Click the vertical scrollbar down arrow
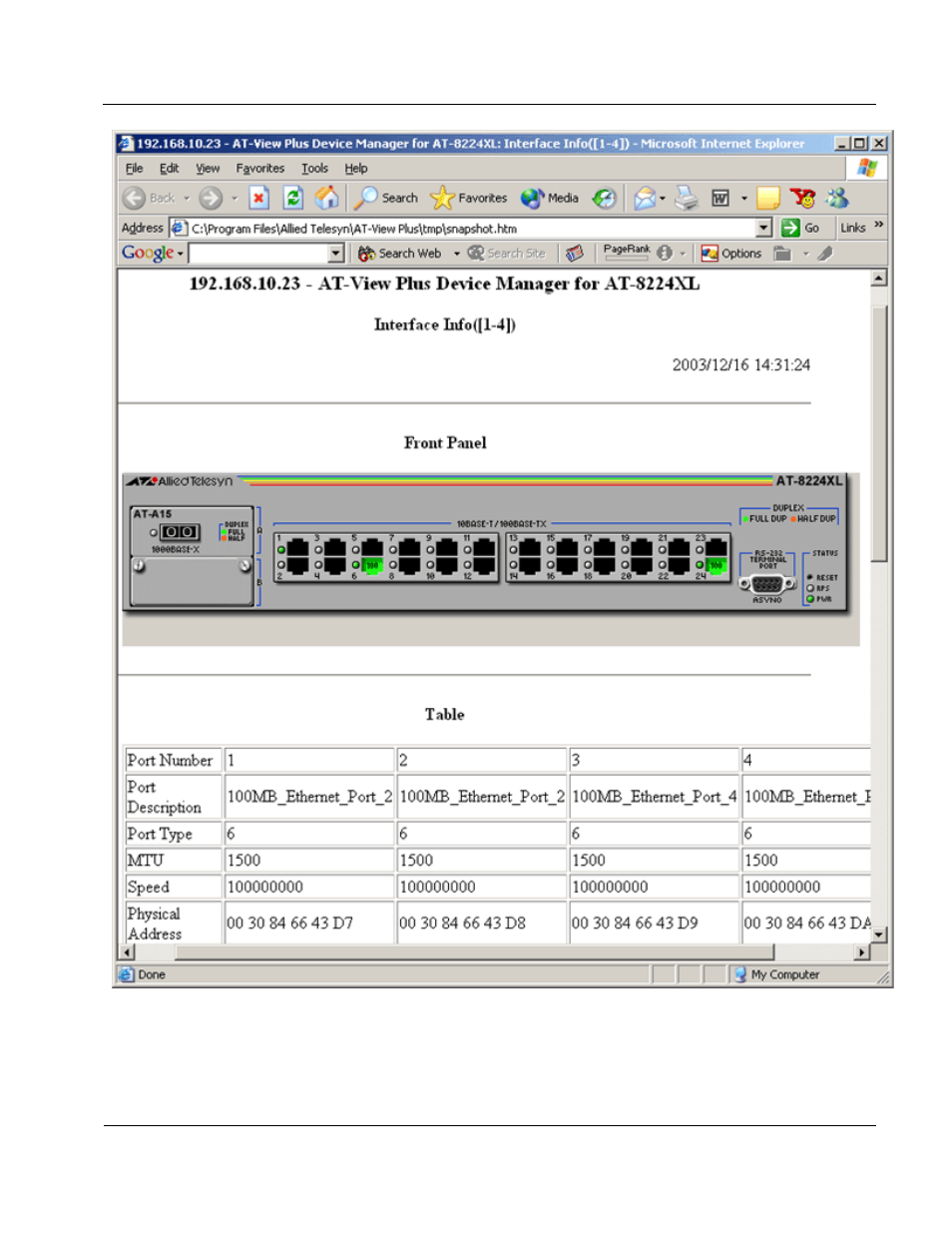The height and width of the screenshot is (1233, 952). click(x=879, y=934)
